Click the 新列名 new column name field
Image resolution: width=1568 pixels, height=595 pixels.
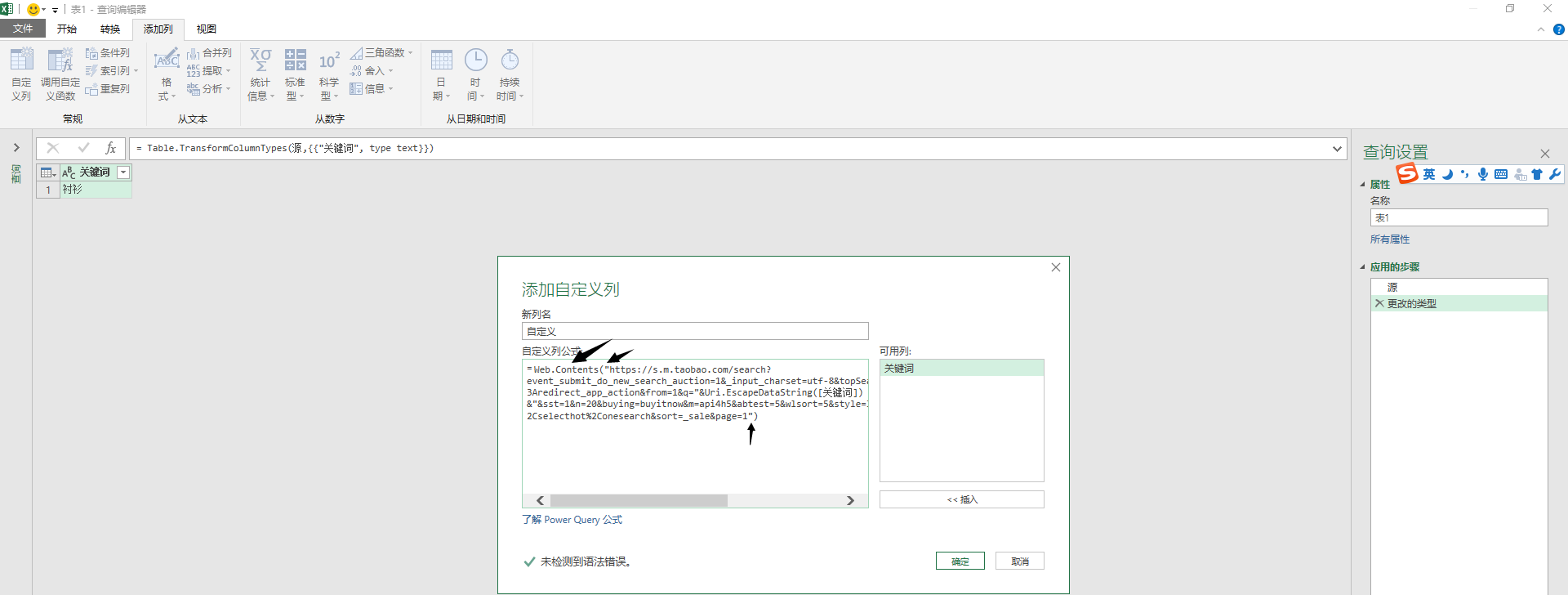click(x=695, y=331)
